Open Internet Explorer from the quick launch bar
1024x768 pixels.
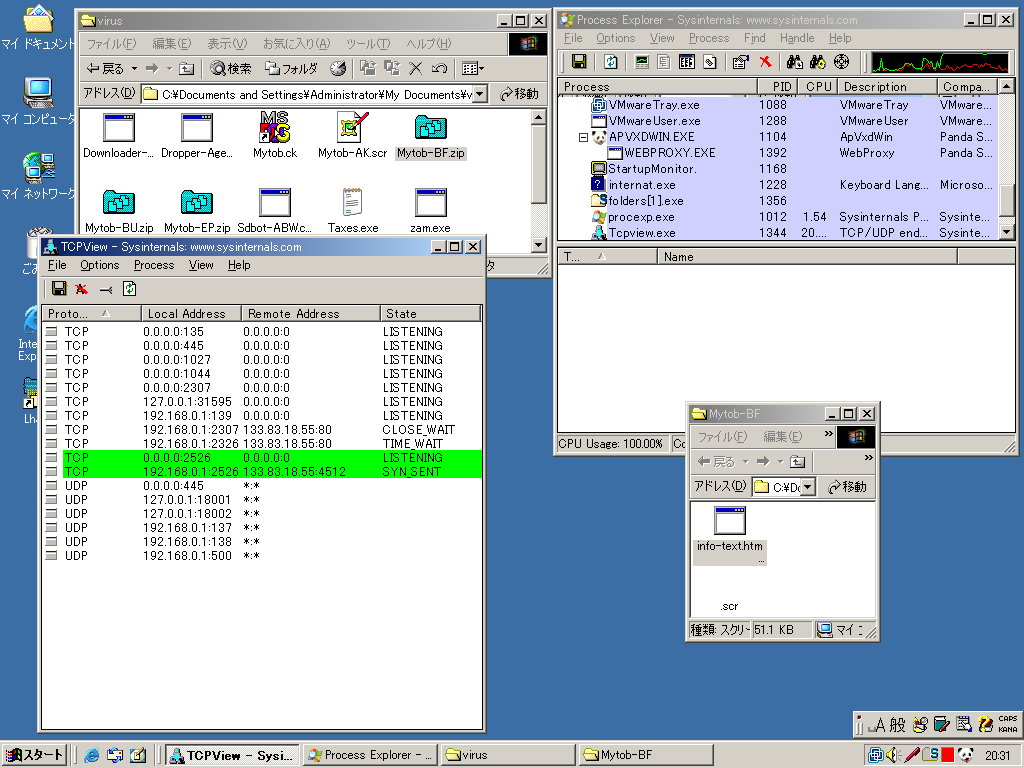tap(92, 755)
